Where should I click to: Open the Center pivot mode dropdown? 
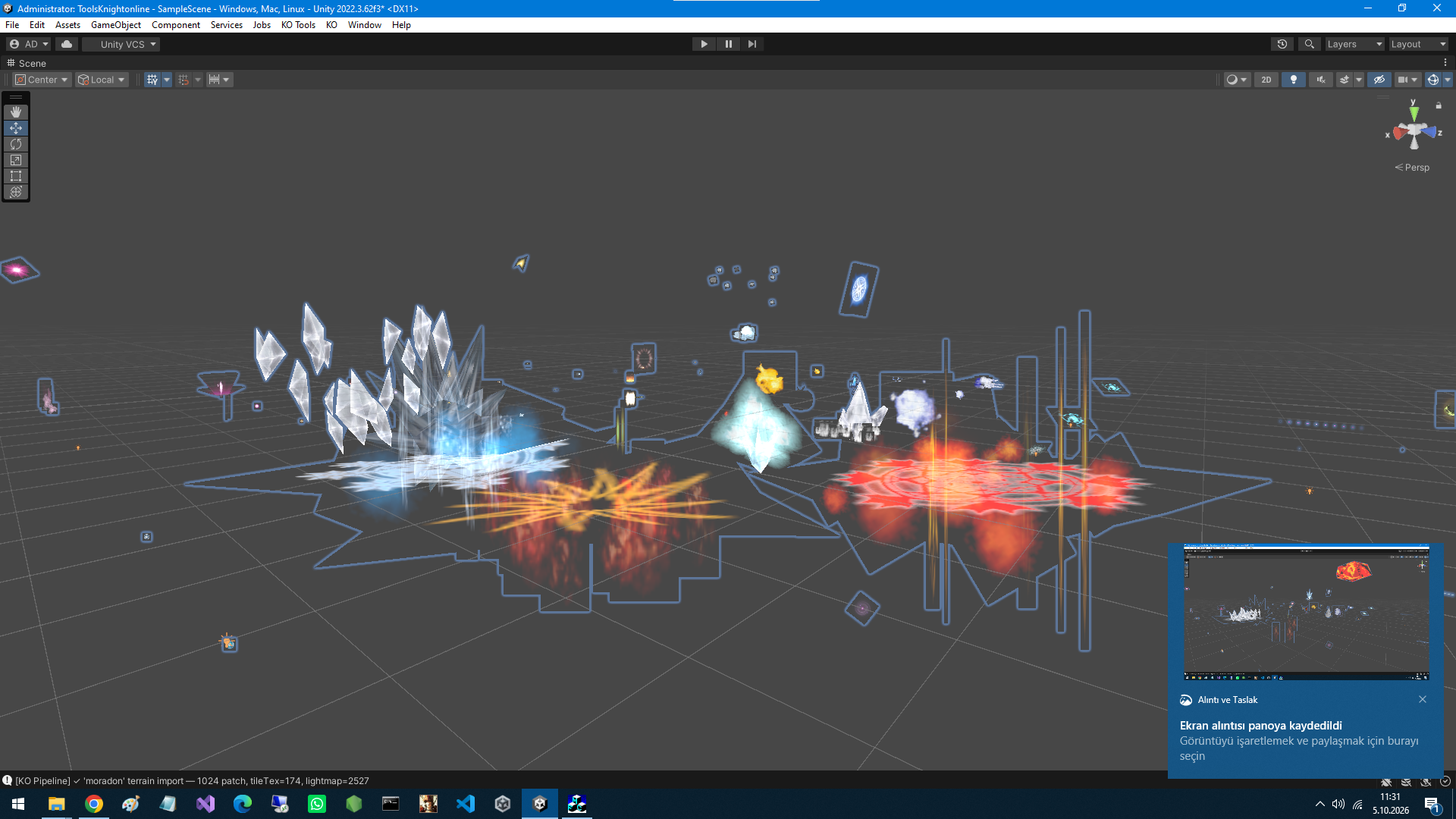pyautogui.click(x=42, y=80)
